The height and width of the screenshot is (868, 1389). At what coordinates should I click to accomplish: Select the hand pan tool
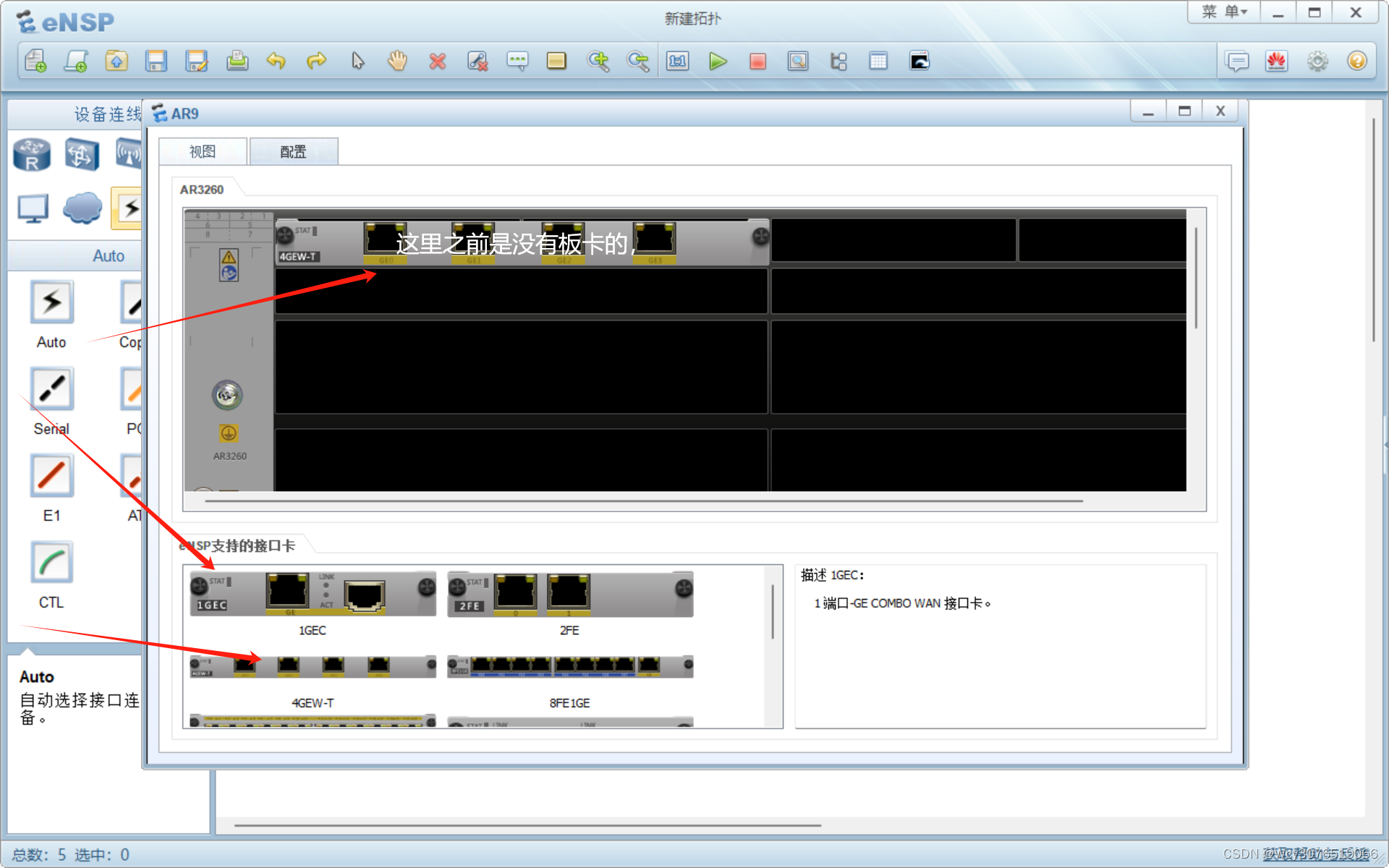click(397, 61)
